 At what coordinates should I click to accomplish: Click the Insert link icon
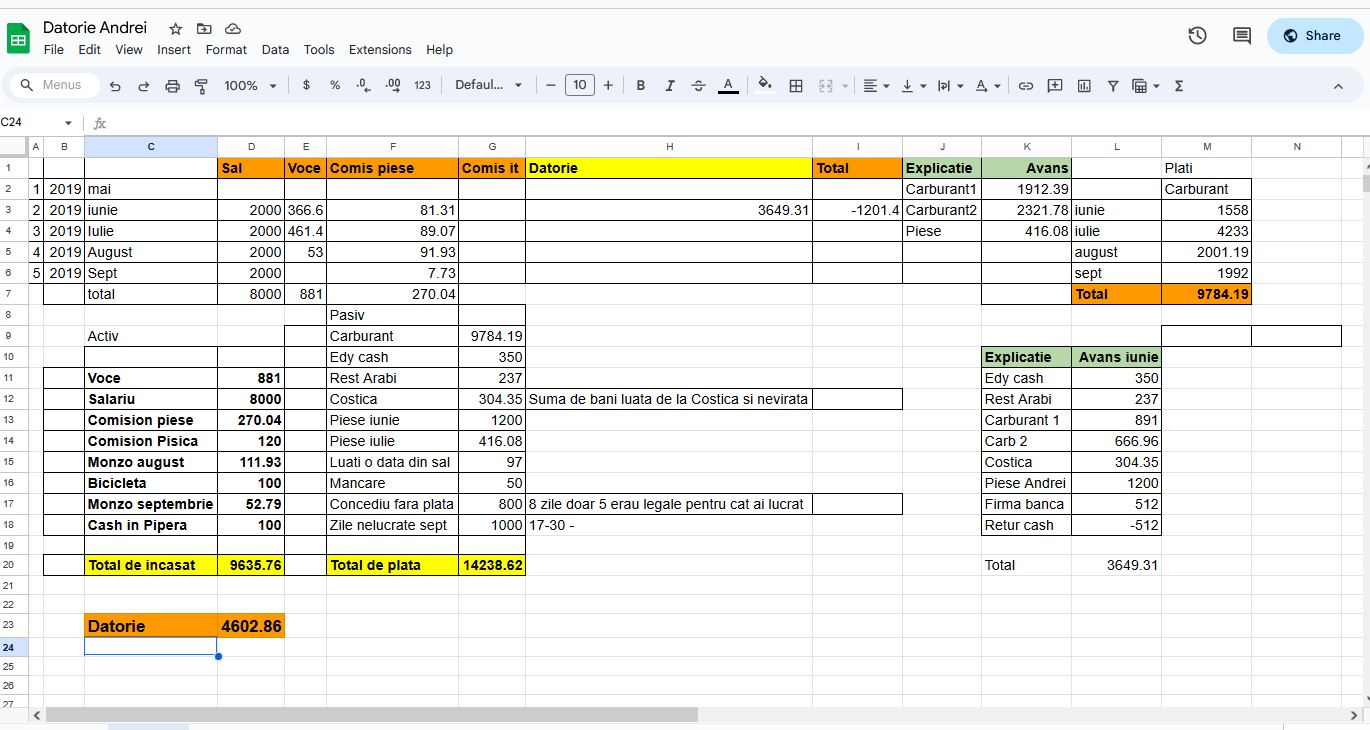click(x=1025, y=86)
